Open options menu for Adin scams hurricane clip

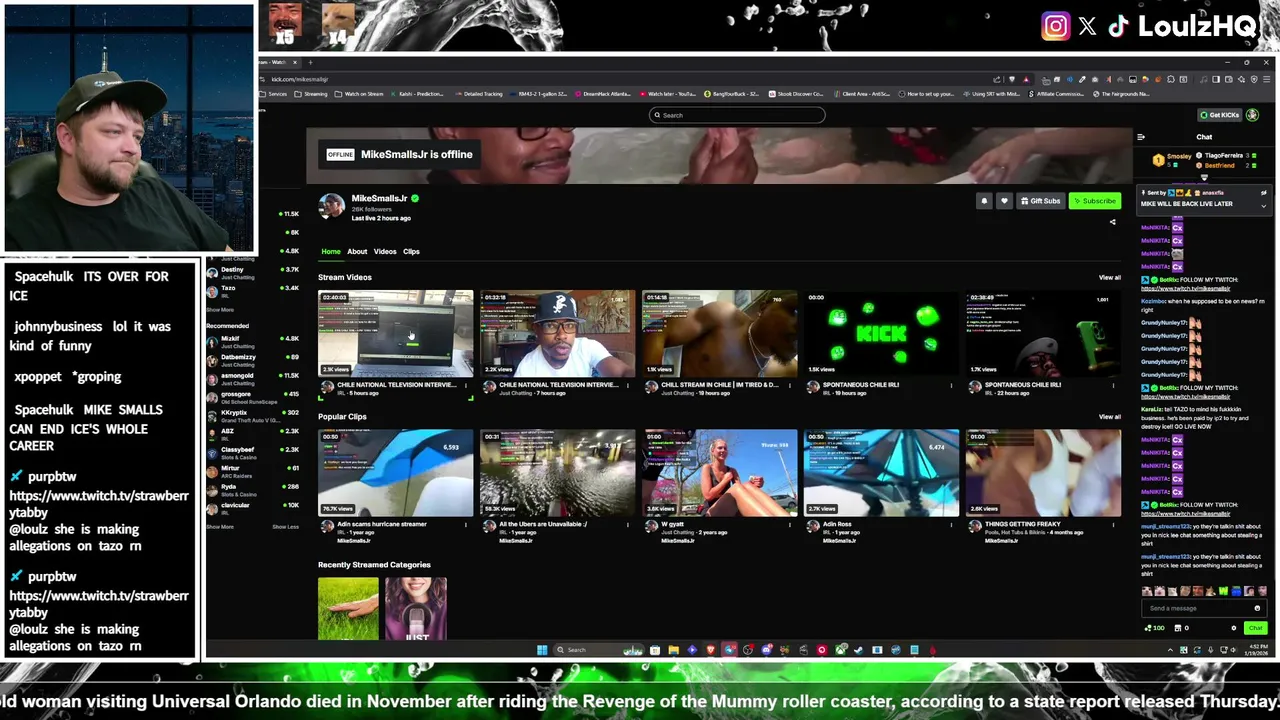pos(466,524)
